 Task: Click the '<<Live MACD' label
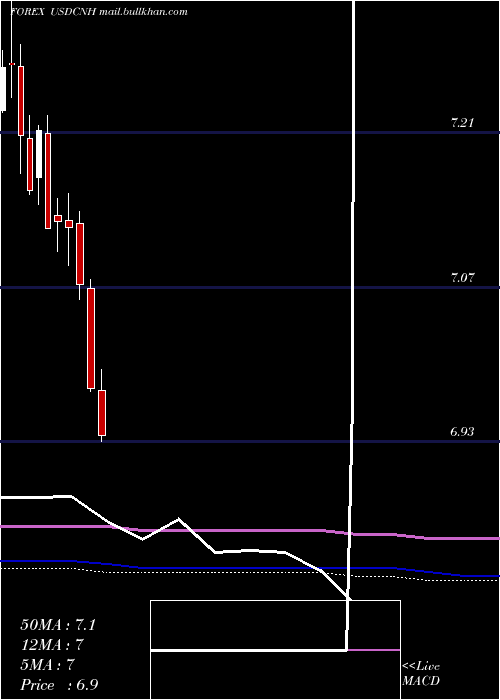pyautogui.click(x=421, y=673)
